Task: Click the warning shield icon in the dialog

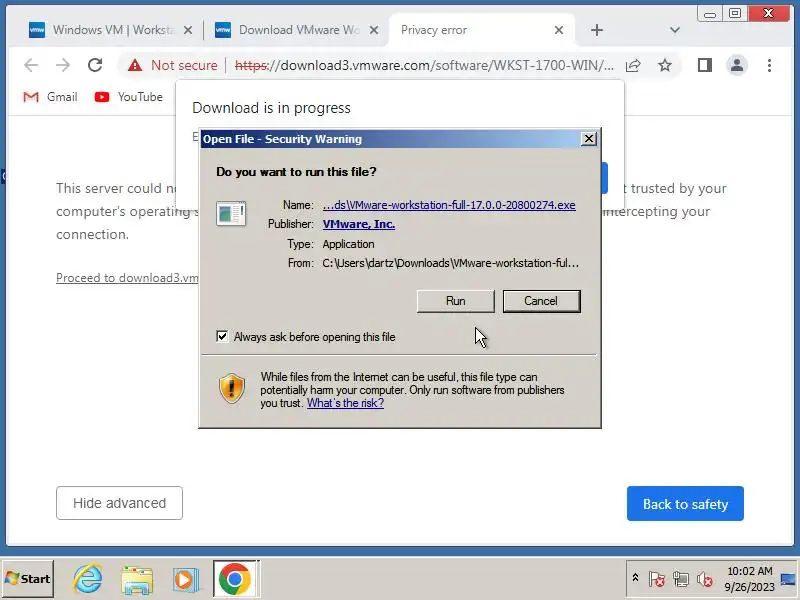Action: [232, 388]
